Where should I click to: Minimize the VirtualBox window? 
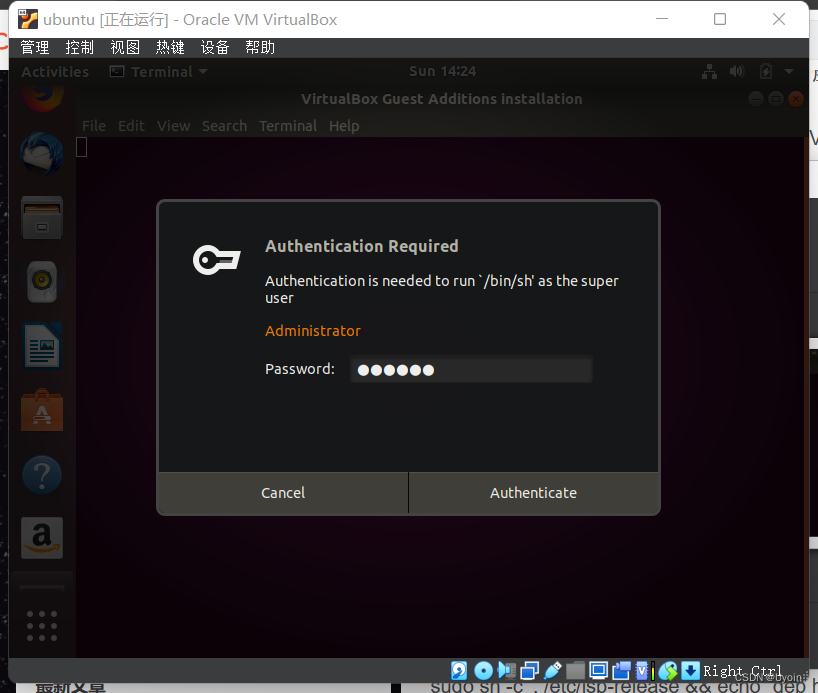point(662,19)
